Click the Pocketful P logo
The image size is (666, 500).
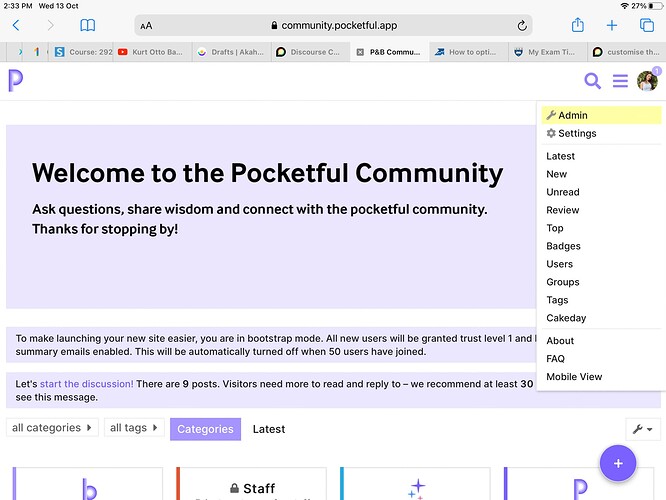[x=16, y=81]
